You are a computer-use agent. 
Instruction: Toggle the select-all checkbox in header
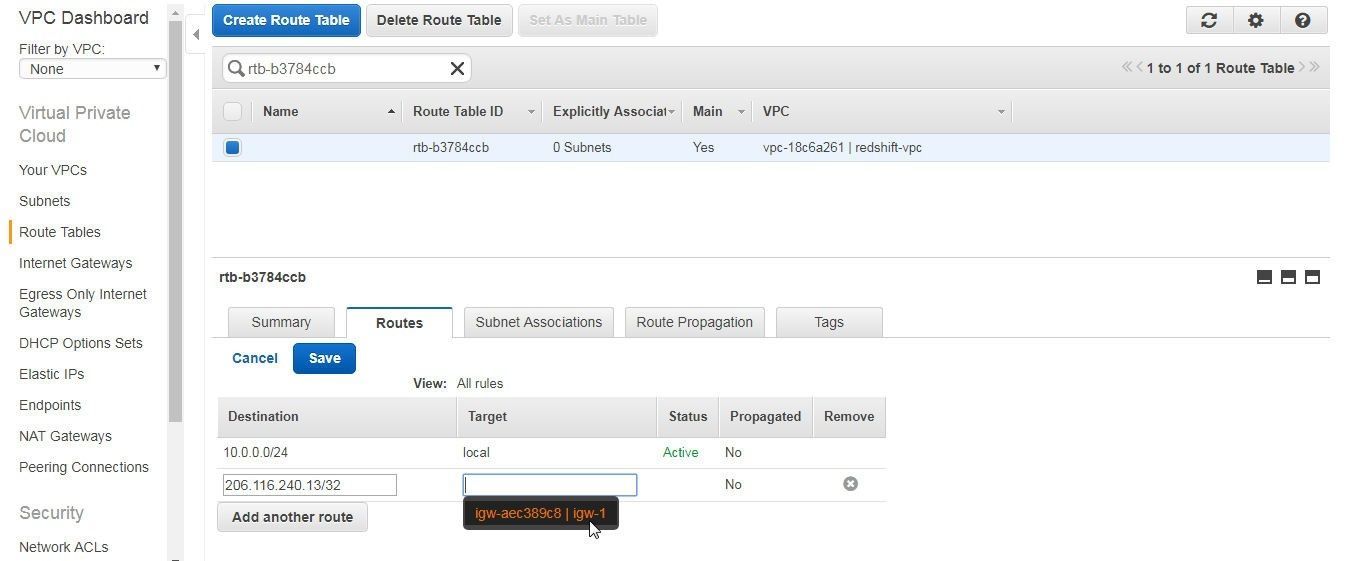[232, 111]
